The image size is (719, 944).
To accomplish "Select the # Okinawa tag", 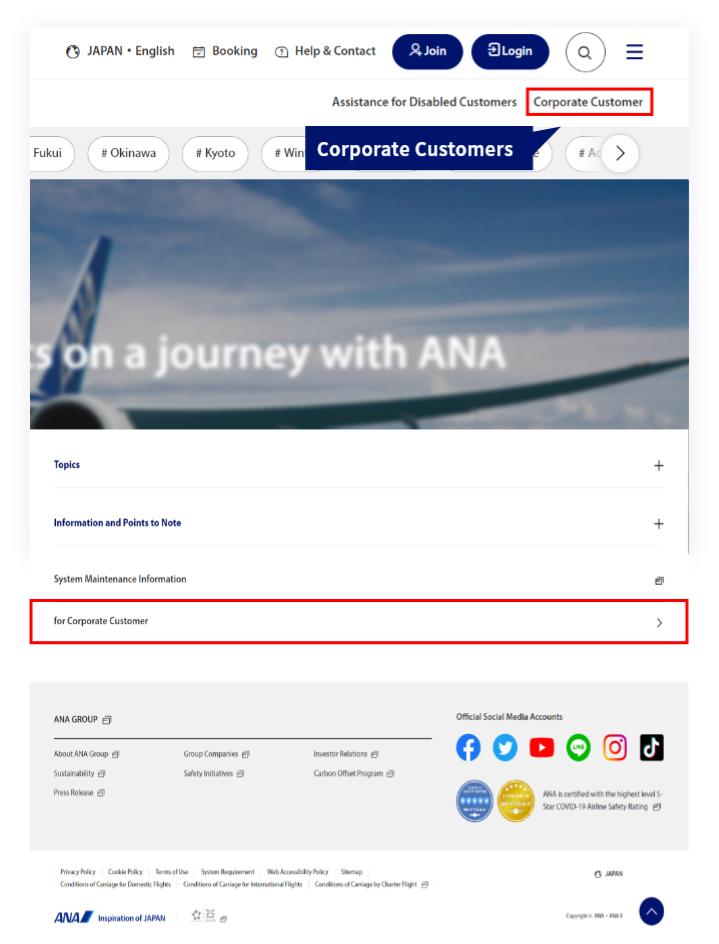I will (128, 153).
